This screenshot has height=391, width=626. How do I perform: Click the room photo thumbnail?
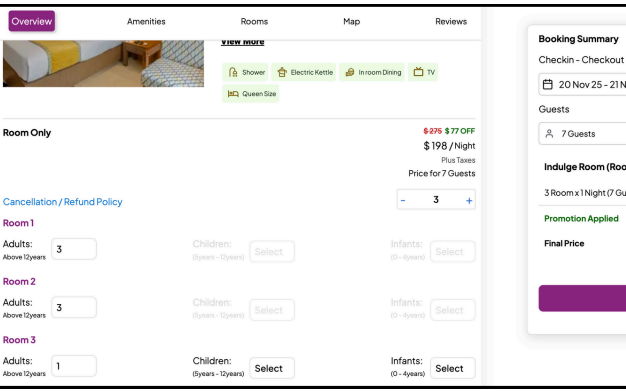[x=103, y=63]
